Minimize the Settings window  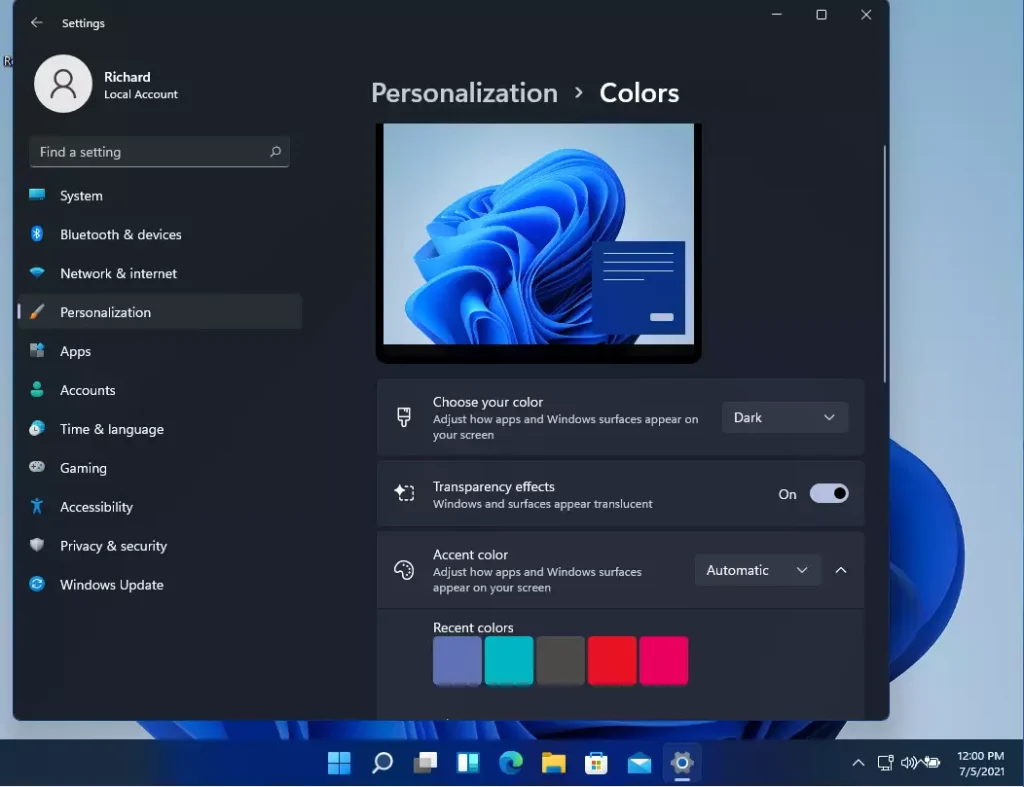point(776,14)
